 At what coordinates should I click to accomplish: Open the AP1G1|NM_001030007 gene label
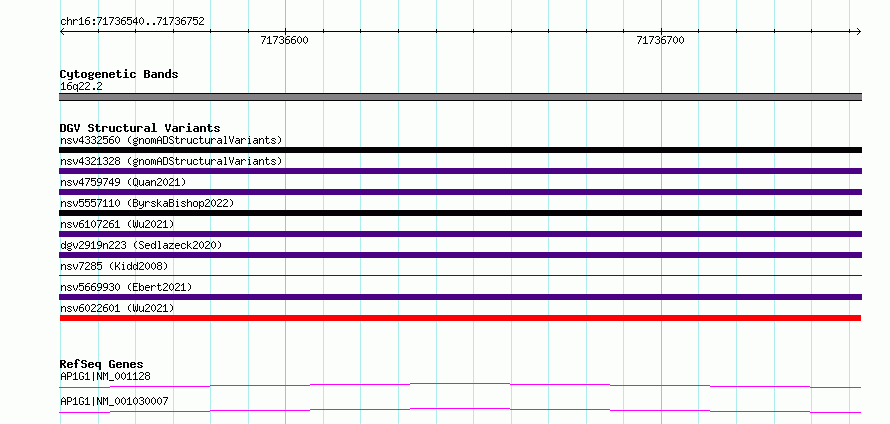coord(114,401)
